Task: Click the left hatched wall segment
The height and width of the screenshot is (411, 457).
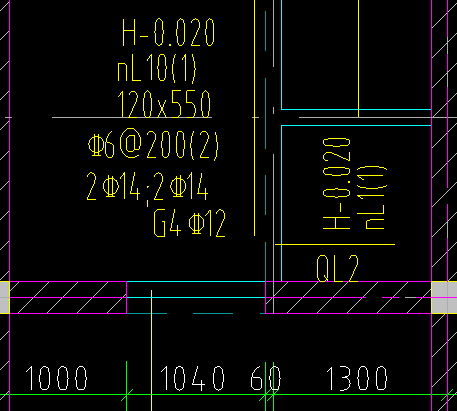Action: click(68, 297)
